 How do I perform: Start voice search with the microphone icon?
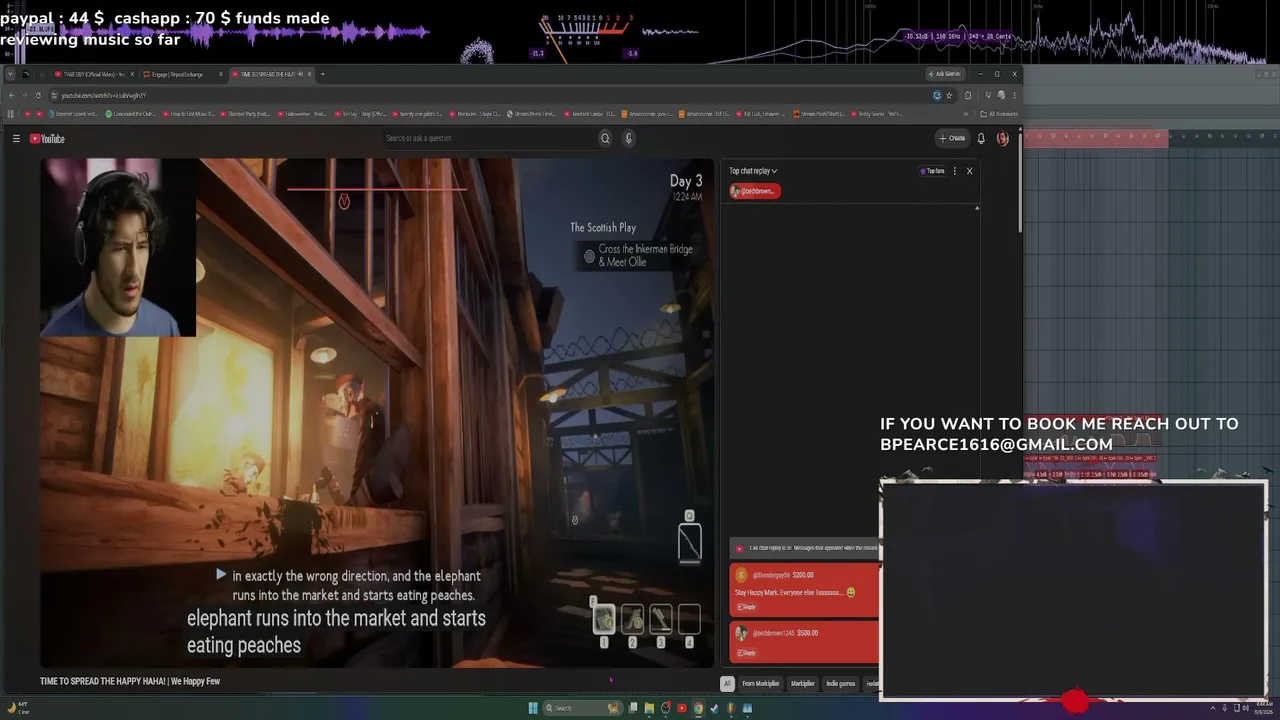[629, 139]
